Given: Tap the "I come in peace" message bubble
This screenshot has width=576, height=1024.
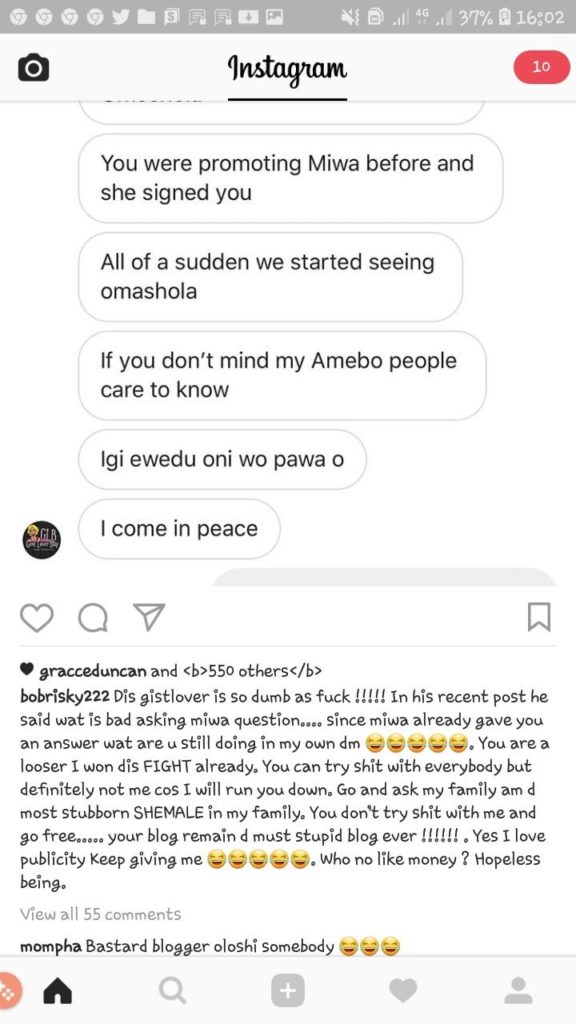Looking at the screenshot, I should point(180,528).
